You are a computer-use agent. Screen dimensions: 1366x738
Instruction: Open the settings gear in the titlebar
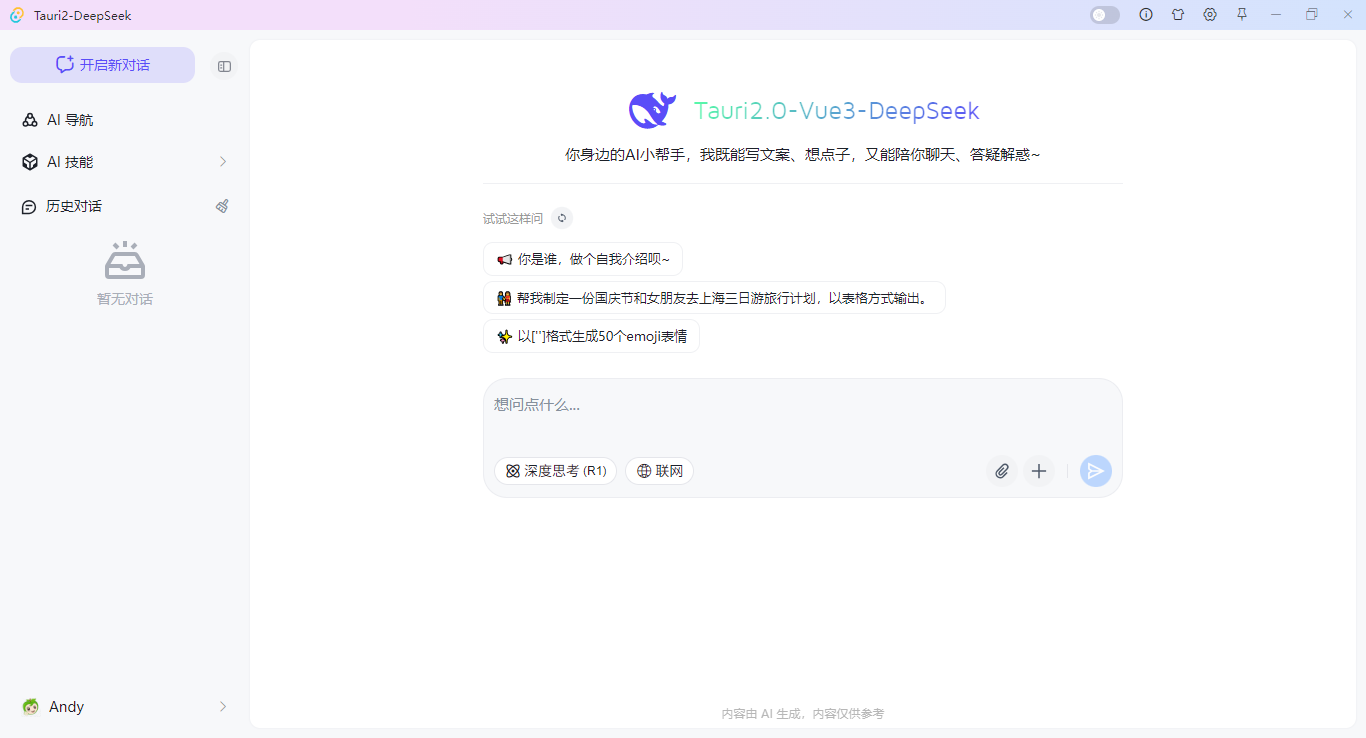click(1210, 15)
